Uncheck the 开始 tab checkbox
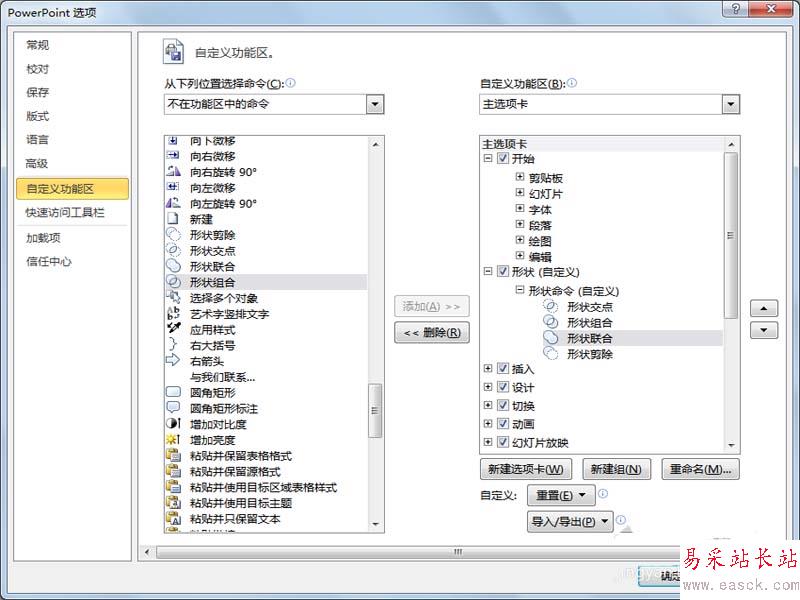The image size is (800, 600). 503,158
